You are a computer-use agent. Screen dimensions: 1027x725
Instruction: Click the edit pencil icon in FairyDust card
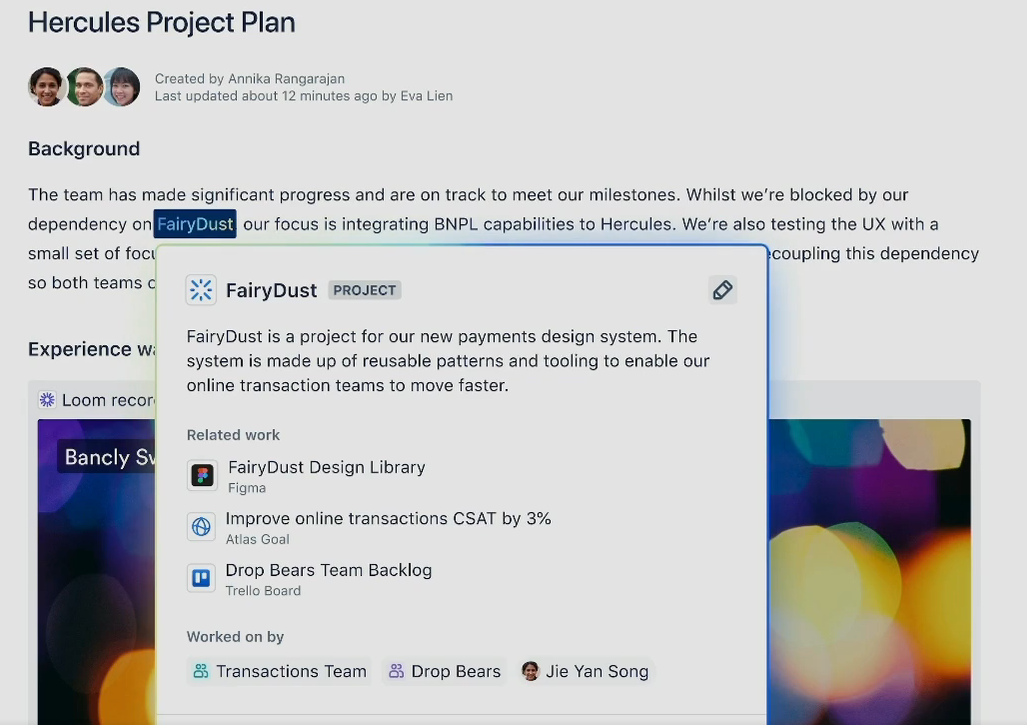(722, 290)
